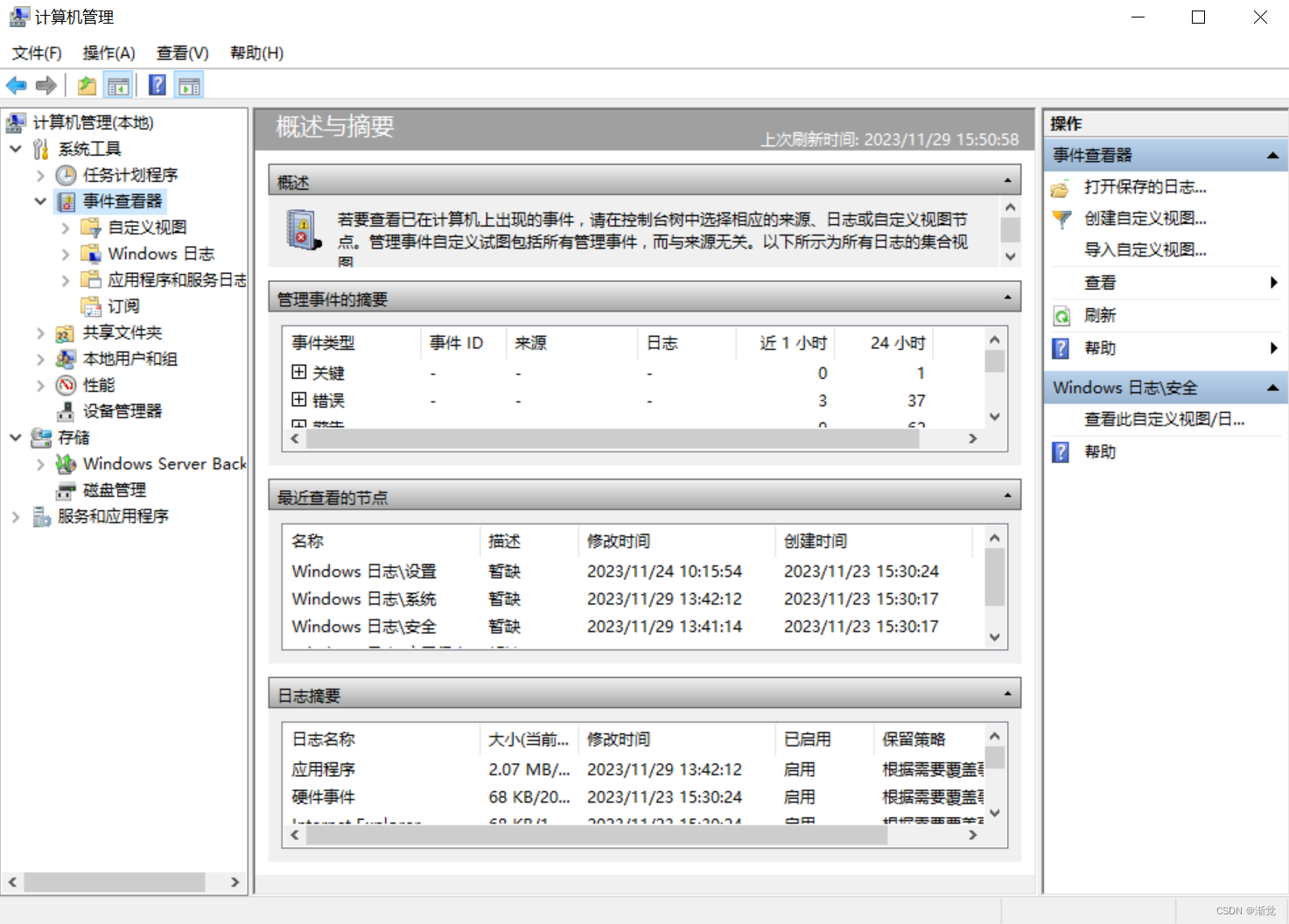The width and height of the screenshot is (1289, 924).
Task: Click the 共享文件夹 icon
Action: click(66, 332)
